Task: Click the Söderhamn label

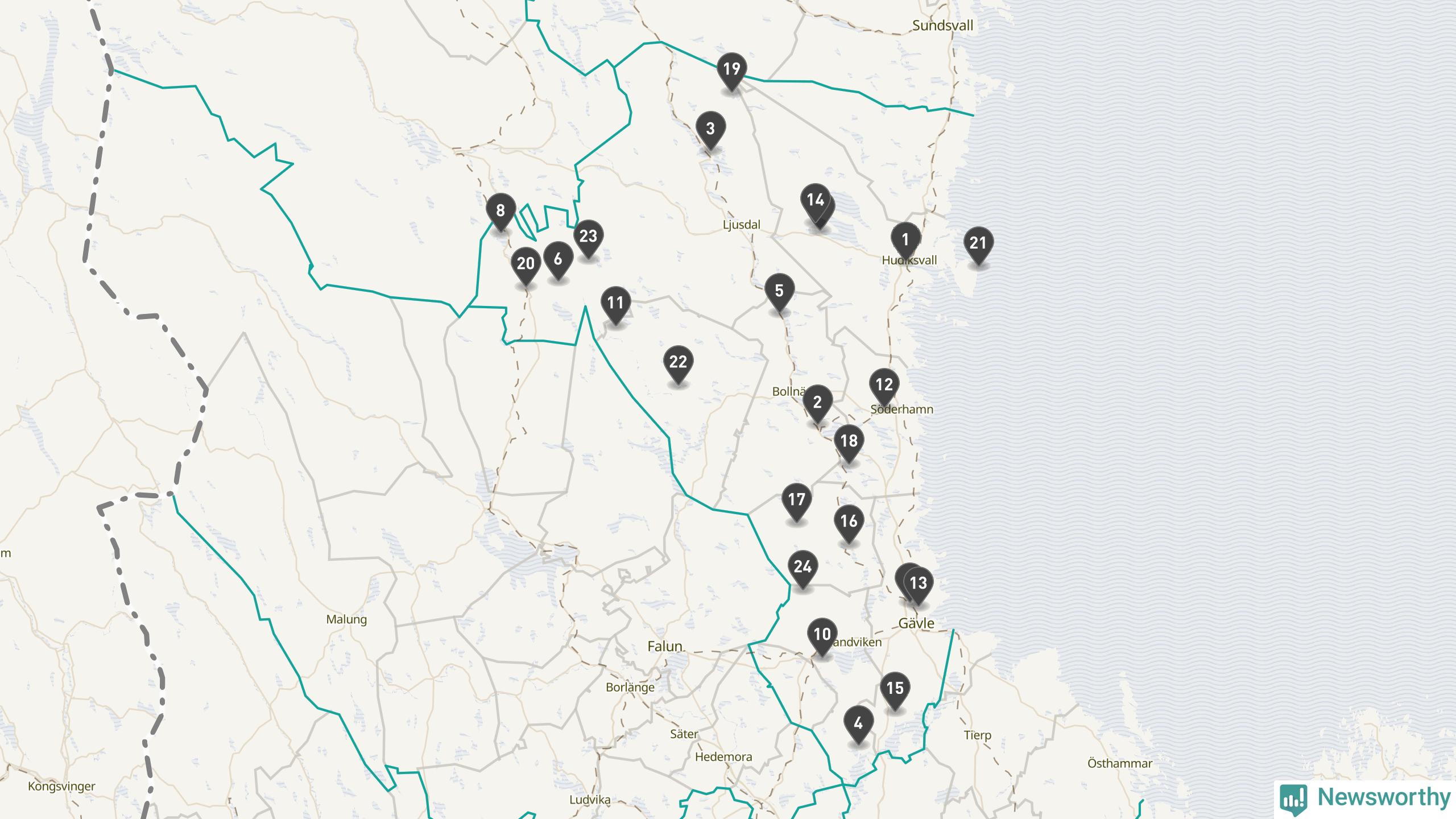Action: point(902,409)
